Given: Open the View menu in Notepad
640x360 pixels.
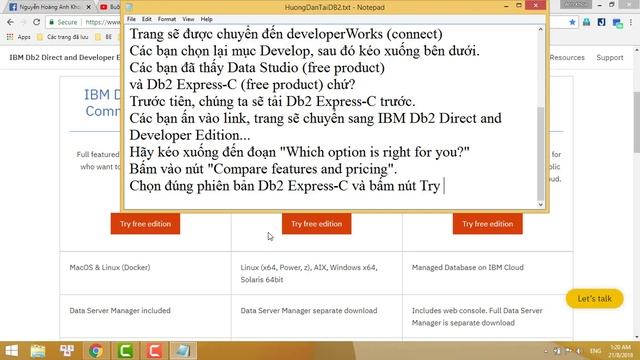Looking at the screenshot, I should (188, 19).
